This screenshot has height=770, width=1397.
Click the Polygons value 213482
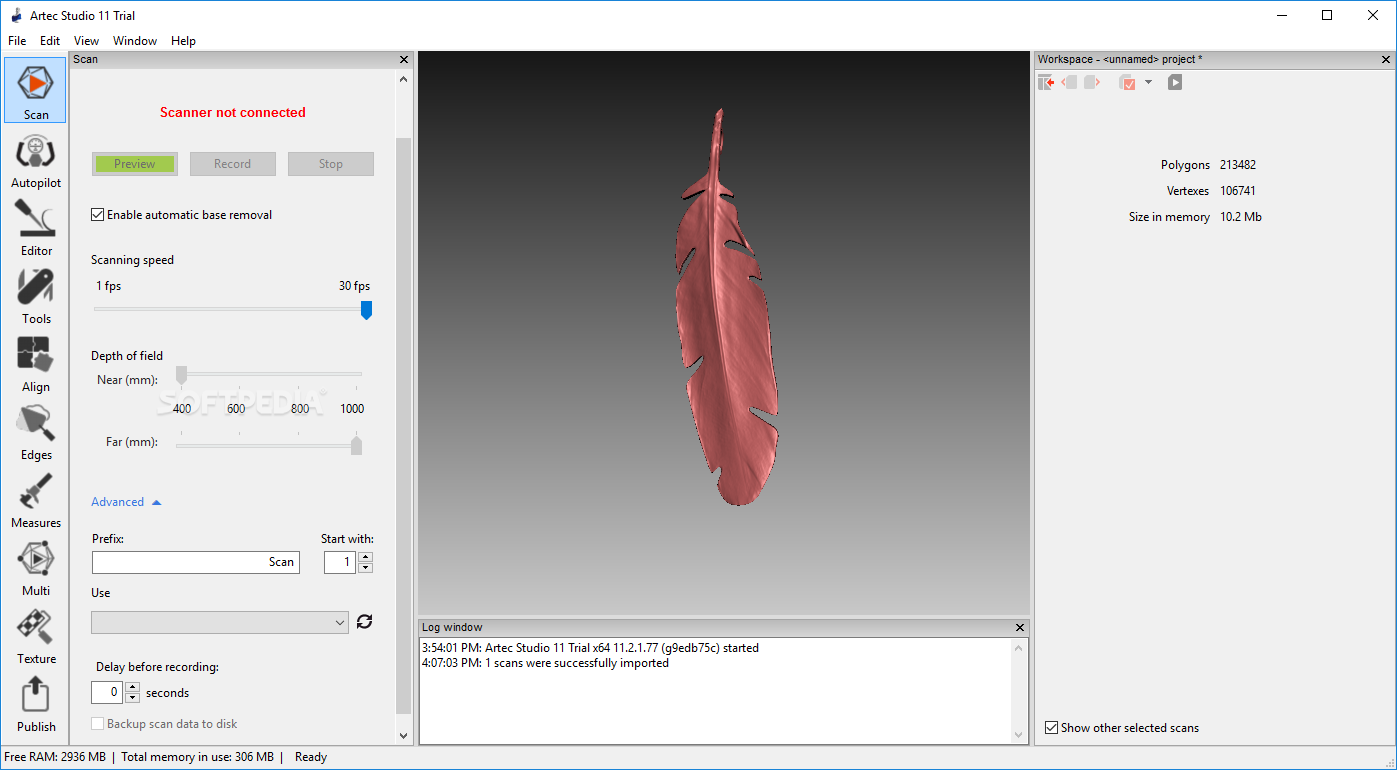pyautogui.click(x=1238, y=165)
